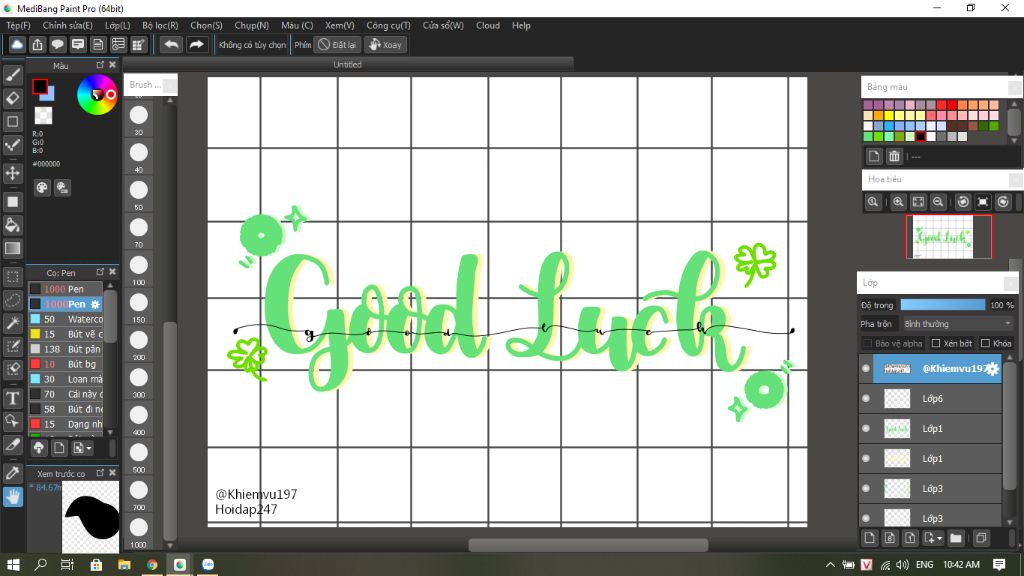This screenshot has height=576, width=1024.
Task: Select the Select Pen tool
Action: 12,345
